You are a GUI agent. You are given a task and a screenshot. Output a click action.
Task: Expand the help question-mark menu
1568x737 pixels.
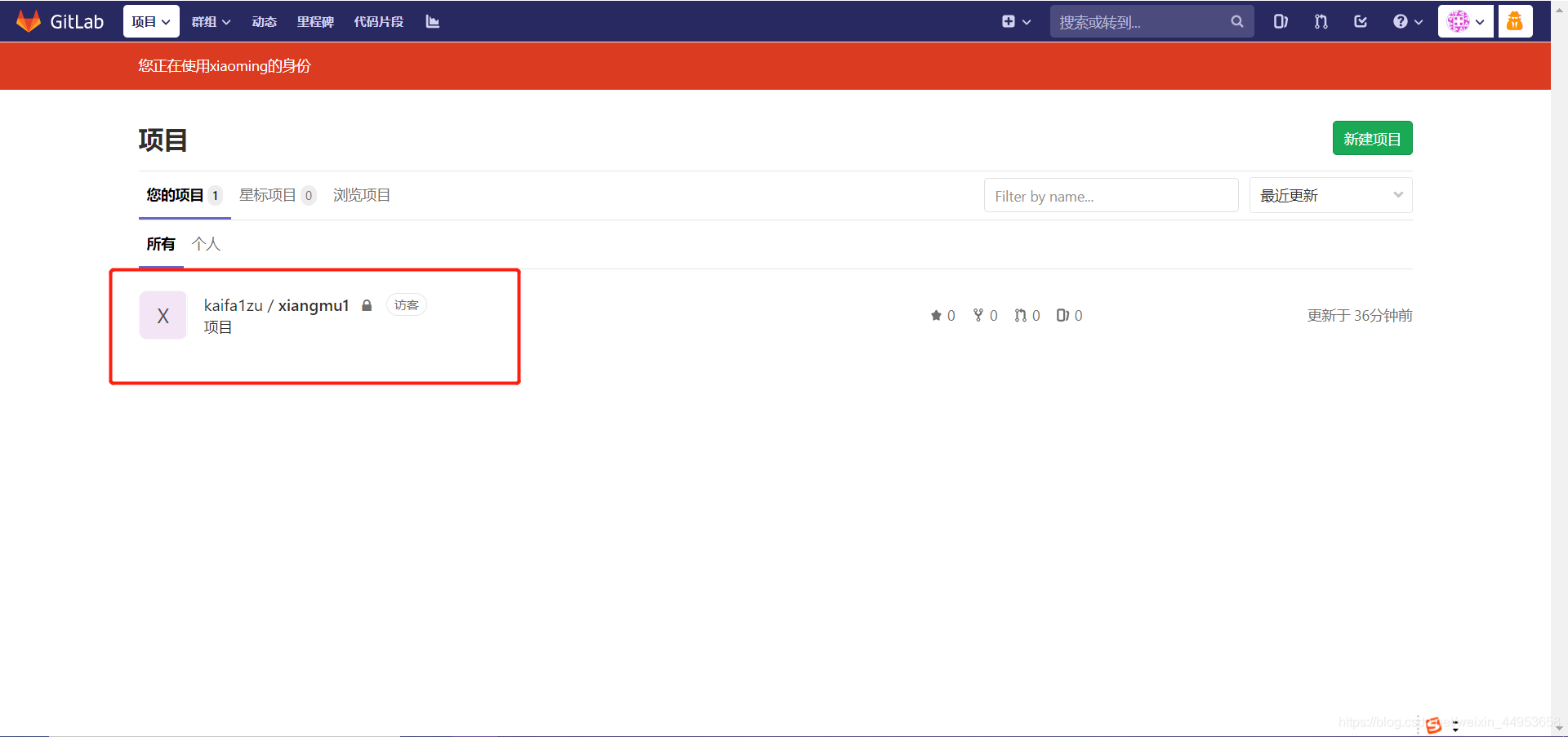[1408, 21]
